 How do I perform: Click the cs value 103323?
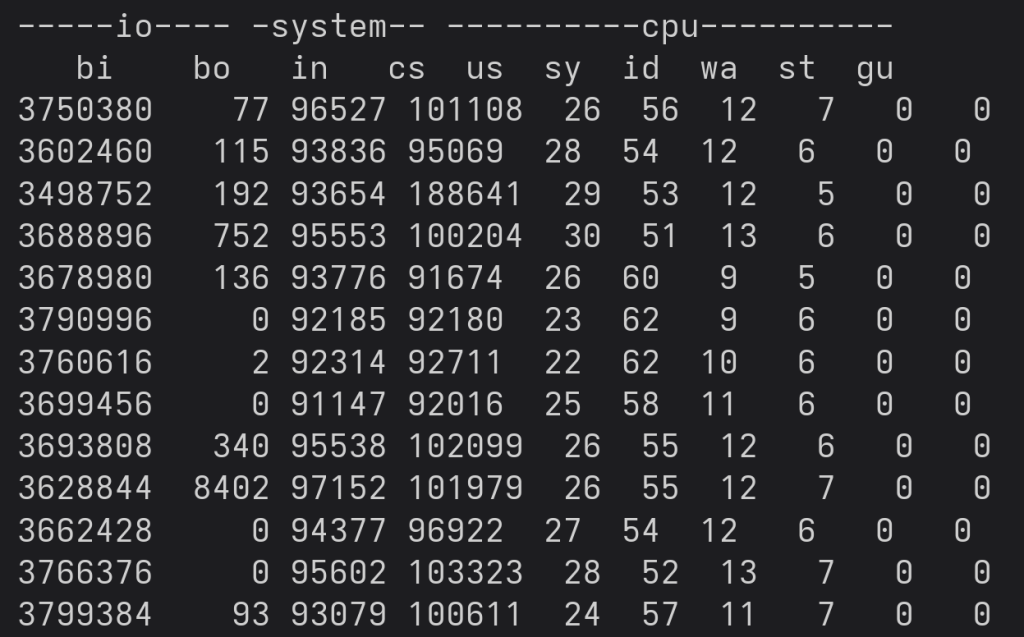click(x=465, y=572)
